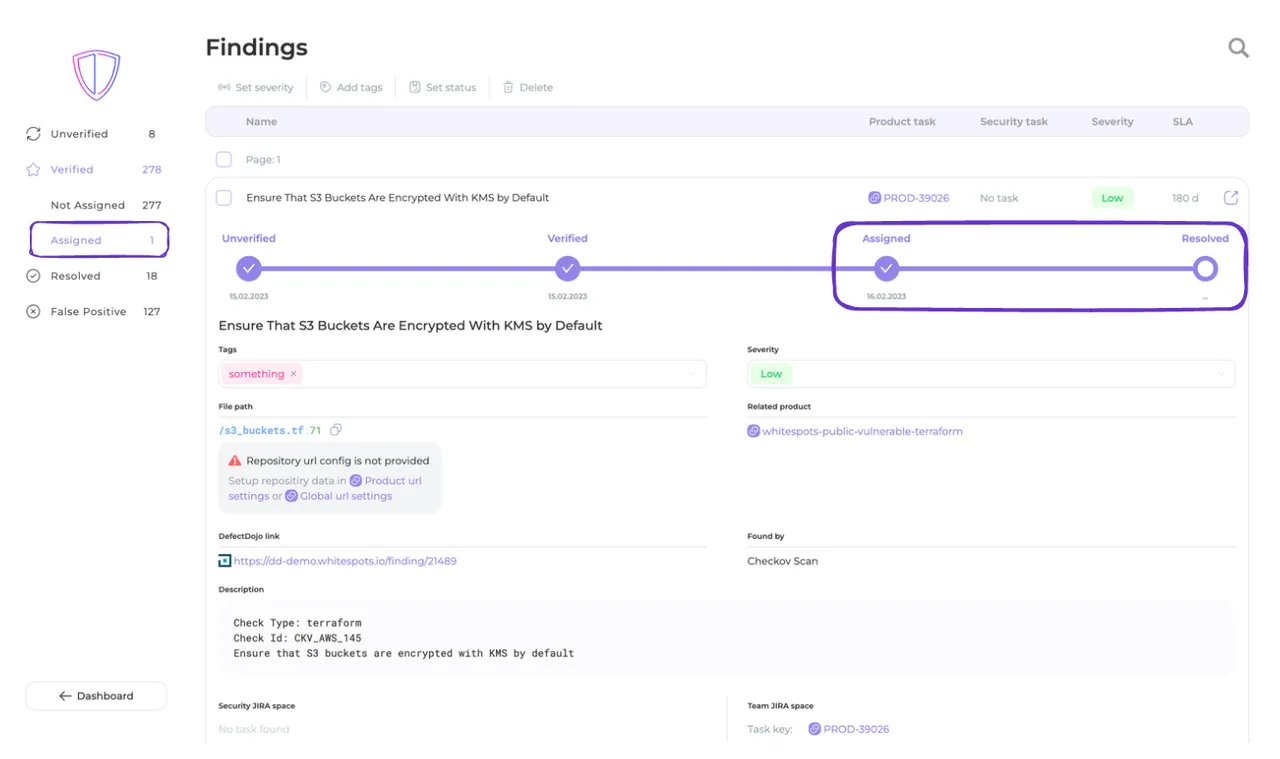Select all findings on Page 1

[x=224, y=160]
